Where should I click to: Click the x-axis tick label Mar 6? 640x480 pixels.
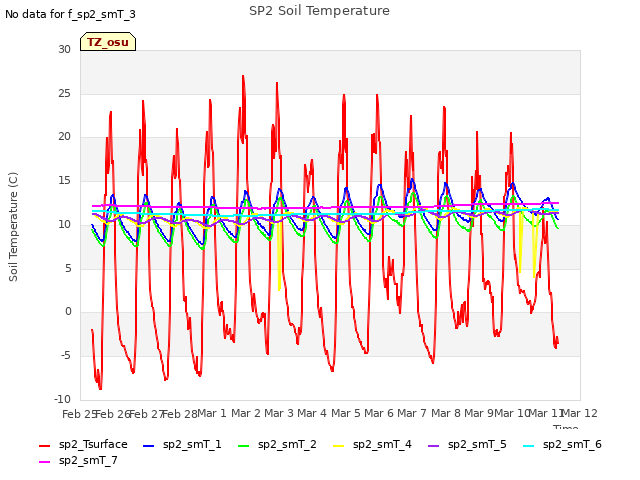pos(379,413)
